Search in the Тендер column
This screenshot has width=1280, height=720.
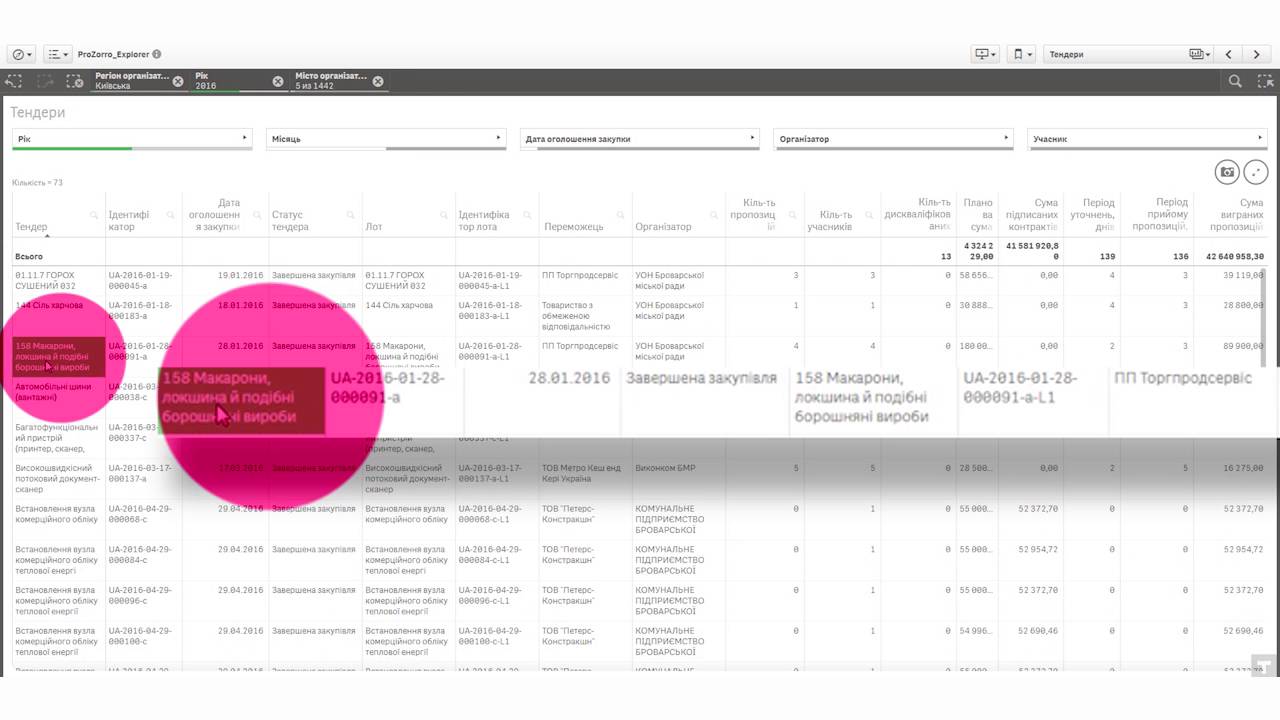94,215
